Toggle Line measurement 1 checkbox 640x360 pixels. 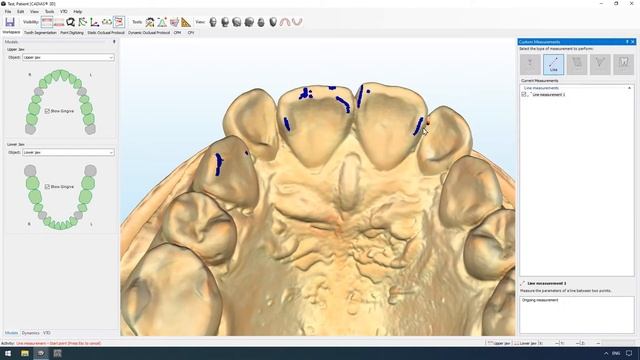click(x=524, y=94)
